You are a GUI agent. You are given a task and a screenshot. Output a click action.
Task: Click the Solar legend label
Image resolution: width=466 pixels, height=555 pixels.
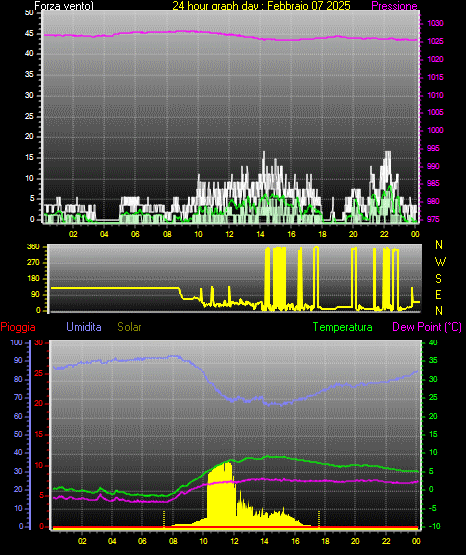pyautogui.click(x=130, y=327)
